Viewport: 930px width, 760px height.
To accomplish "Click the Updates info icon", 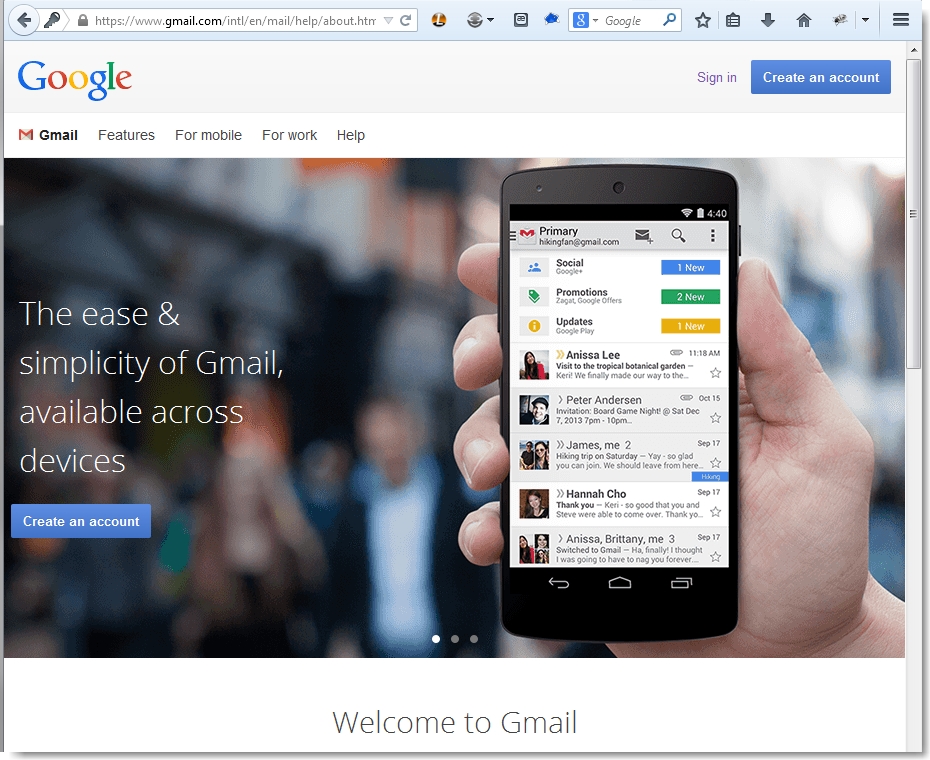I will [x=534, y=326].
